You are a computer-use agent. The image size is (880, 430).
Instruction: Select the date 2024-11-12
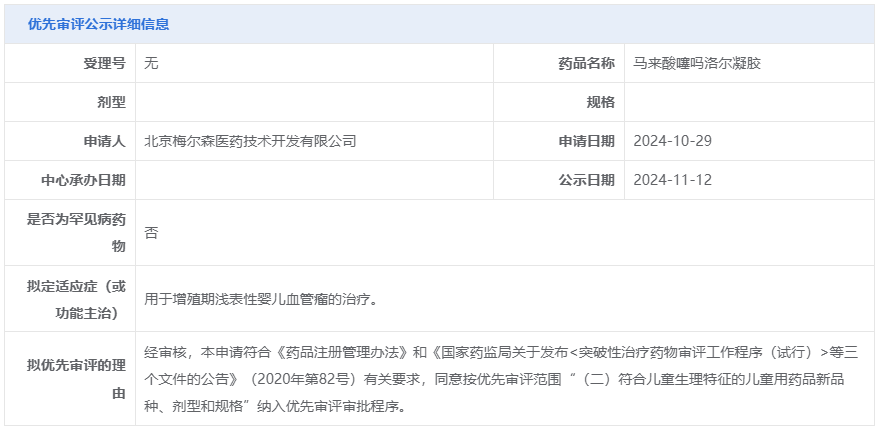pyautogui.click(x=672, y=180)
